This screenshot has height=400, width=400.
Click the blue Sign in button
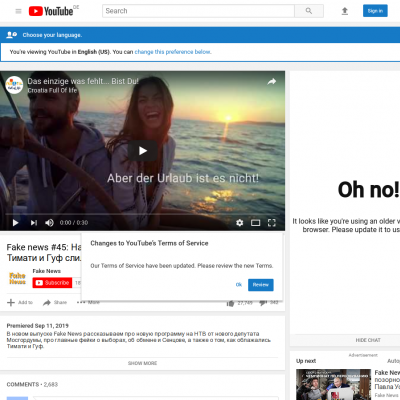(x=375, y=11)
